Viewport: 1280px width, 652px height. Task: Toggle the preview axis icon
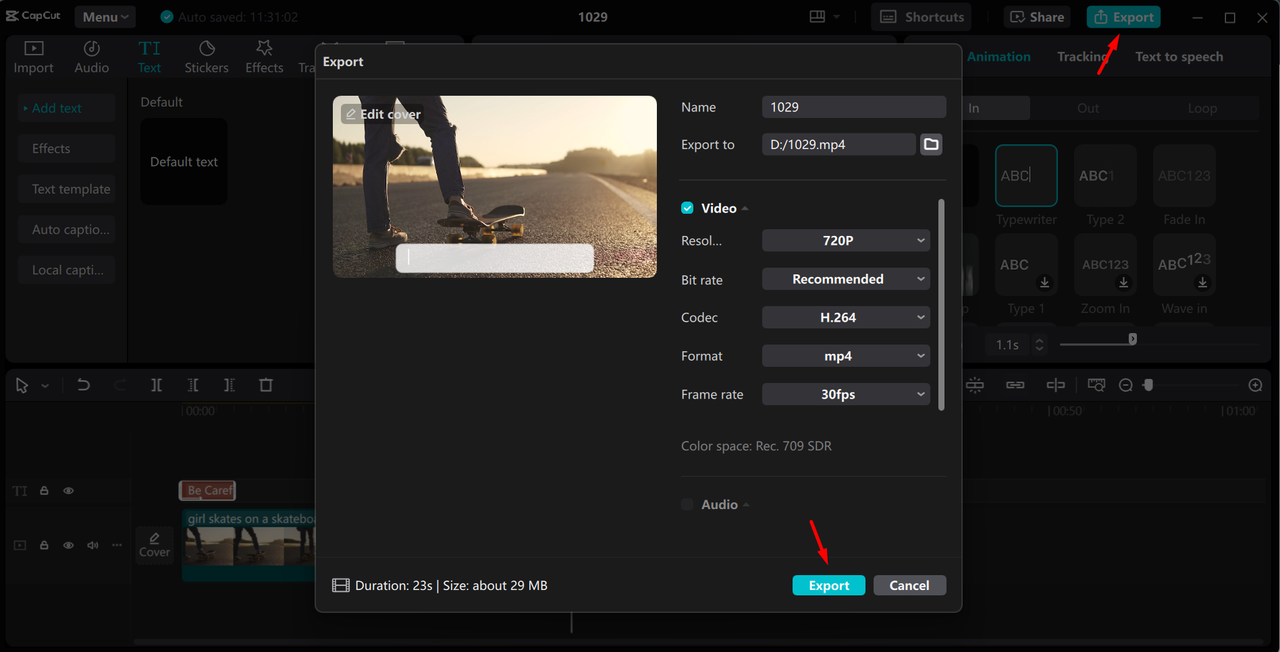pyautogui.click(x=1055, y=385)
